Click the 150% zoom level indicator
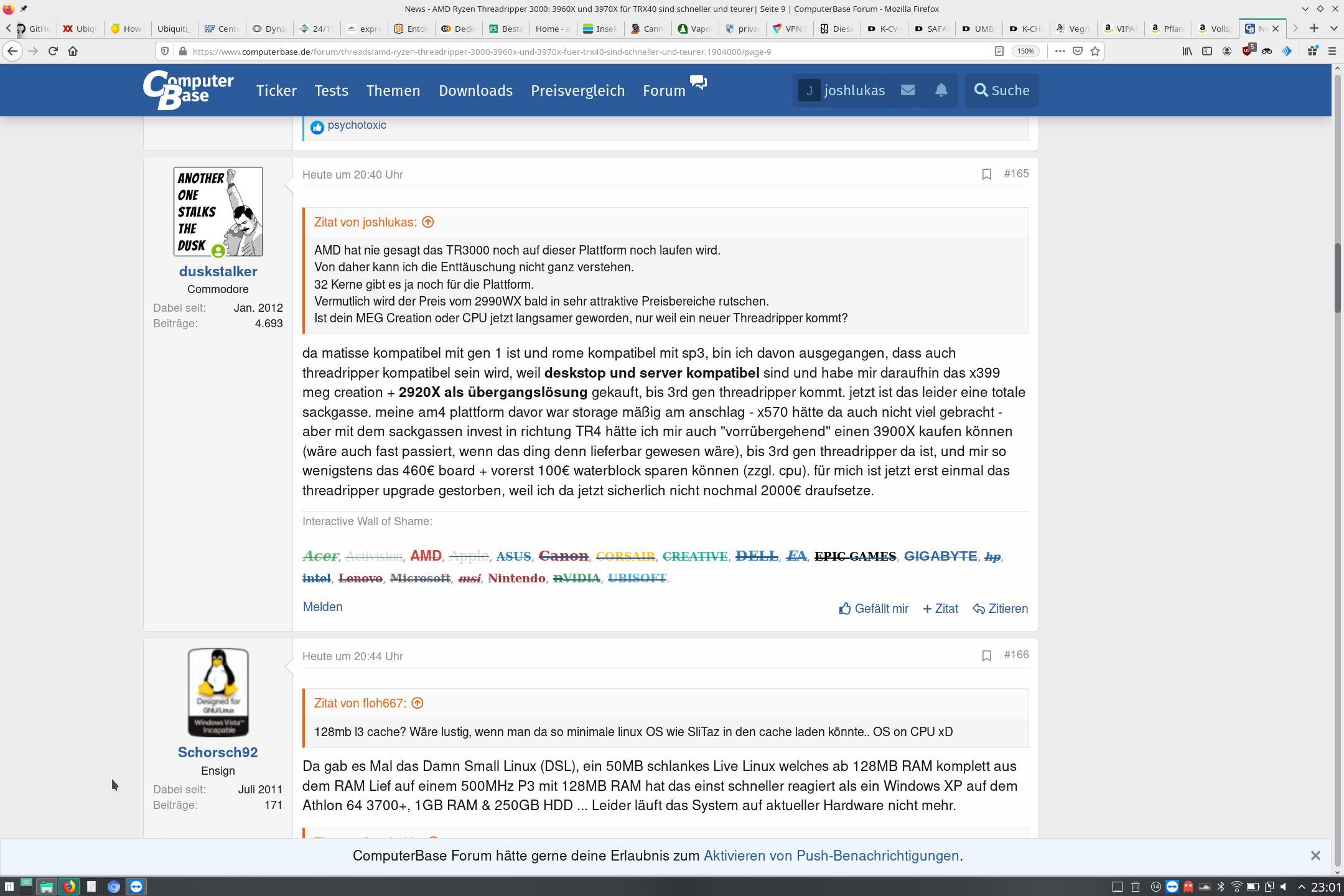Image resolution: width=1344 pixels, height=896 pixels. coord(1025,51)
